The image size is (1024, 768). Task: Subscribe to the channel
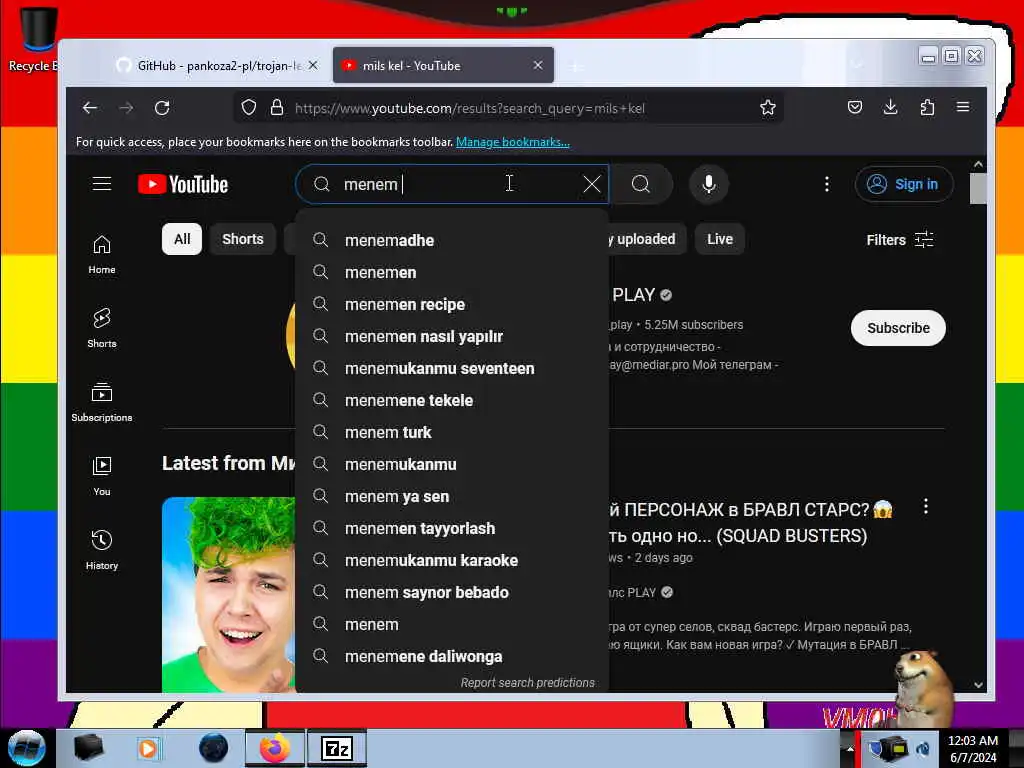(x=898, y=328)
